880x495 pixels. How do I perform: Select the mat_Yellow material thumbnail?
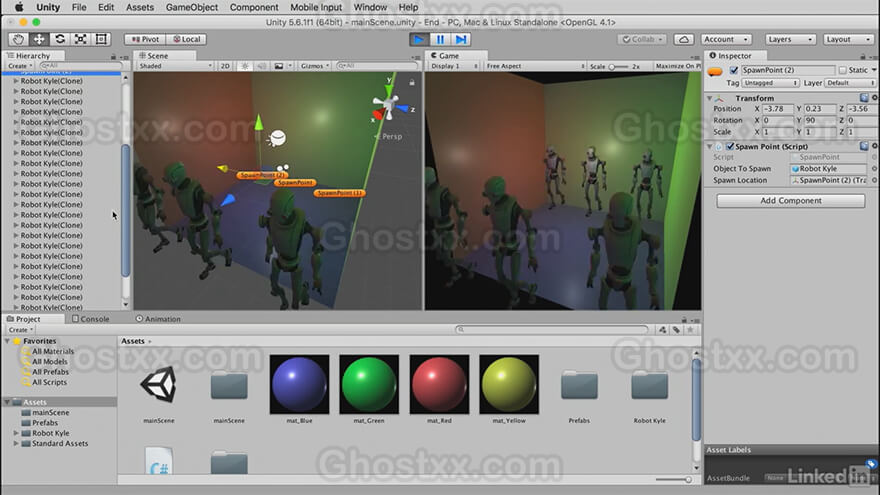(x=509, y=384)
